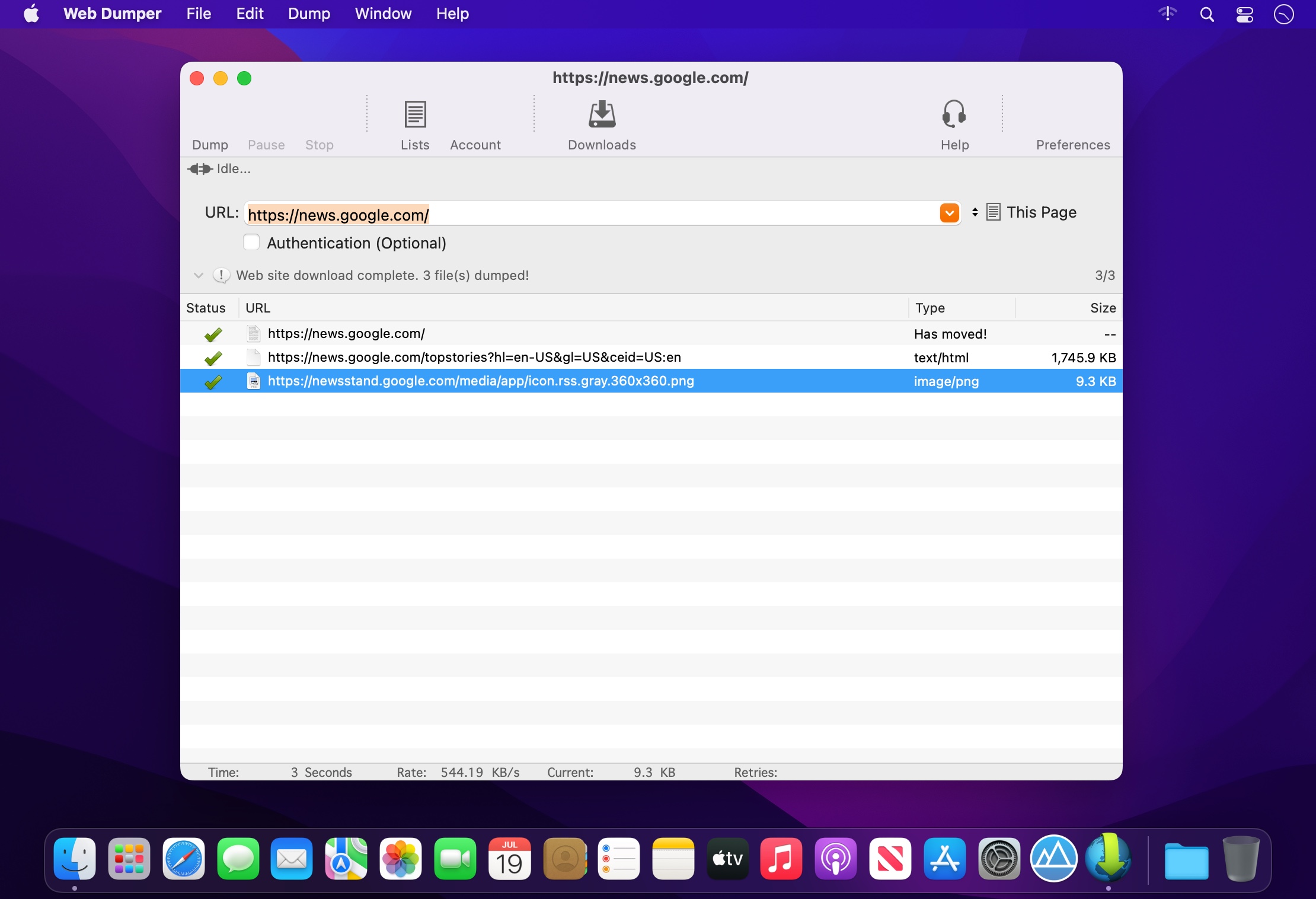
Task: Click the Size column header
Action: pos(1102,308)
